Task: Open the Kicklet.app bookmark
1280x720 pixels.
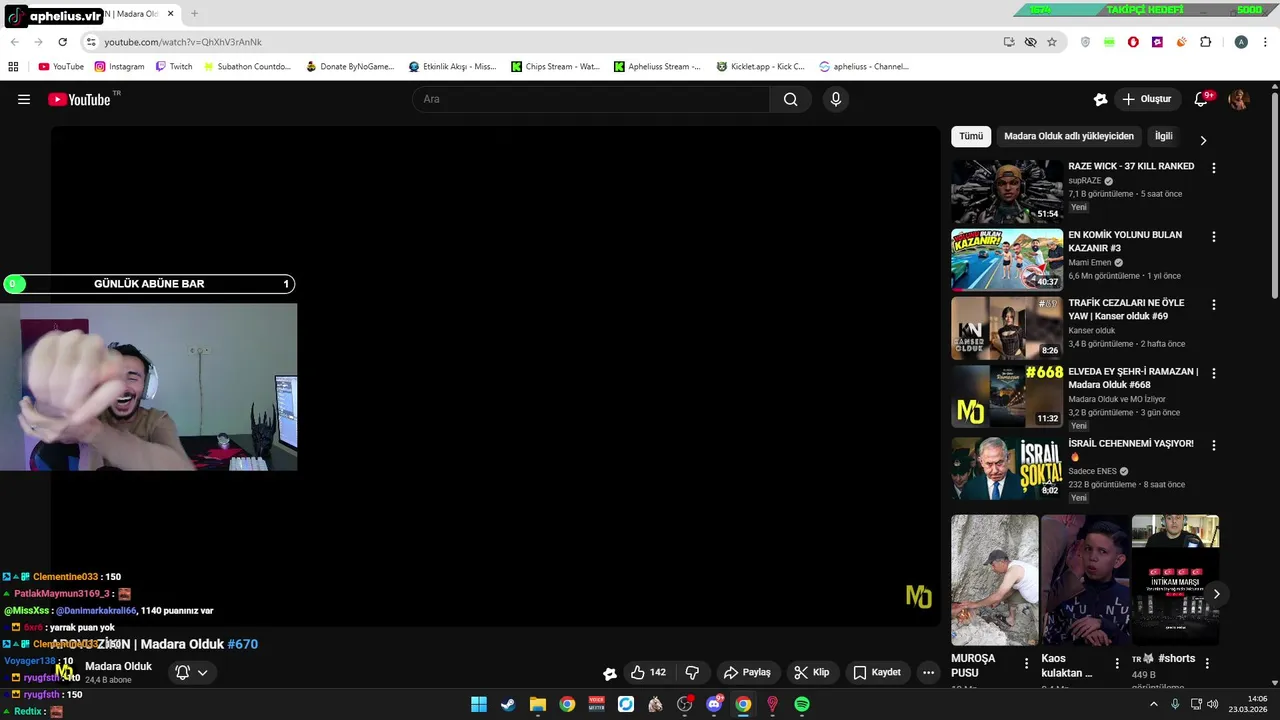Action: [761, 66]
